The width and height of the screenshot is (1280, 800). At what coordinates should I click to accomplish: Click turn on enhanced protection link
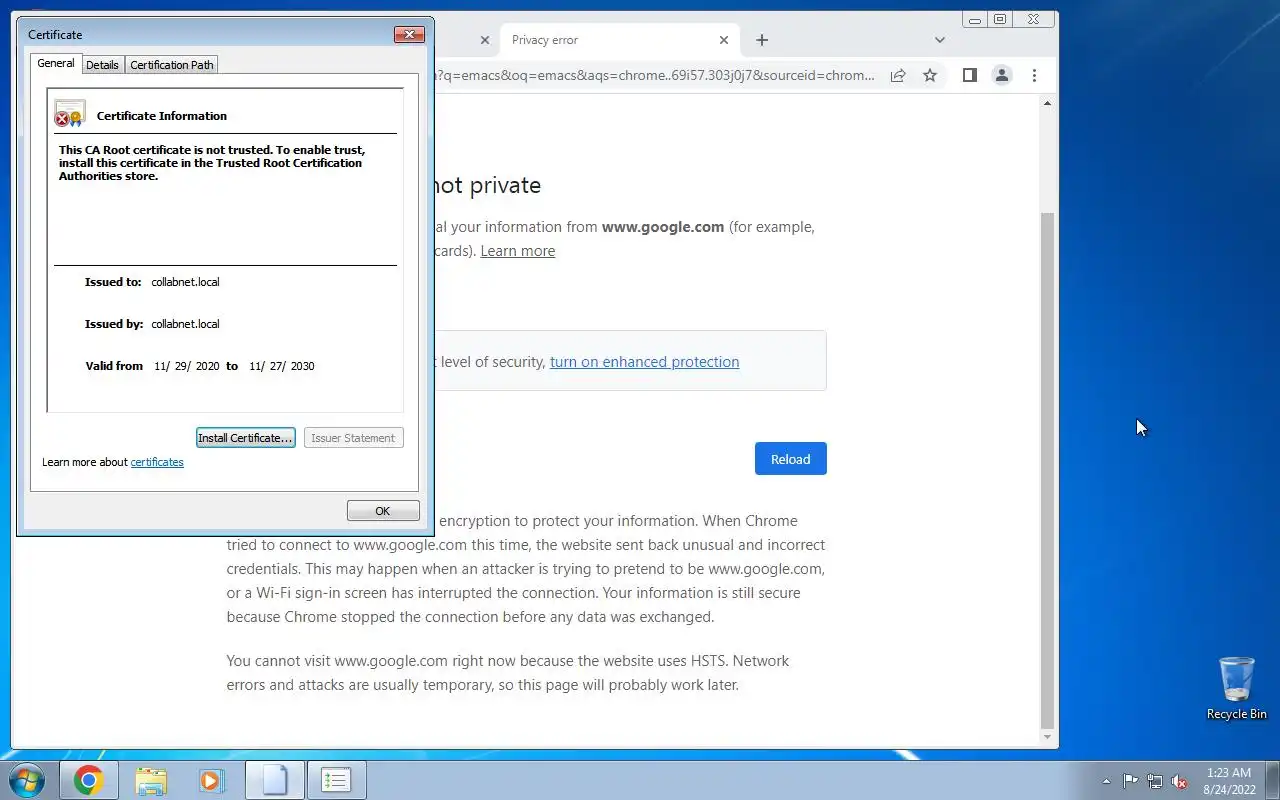[x=645, y=362]
